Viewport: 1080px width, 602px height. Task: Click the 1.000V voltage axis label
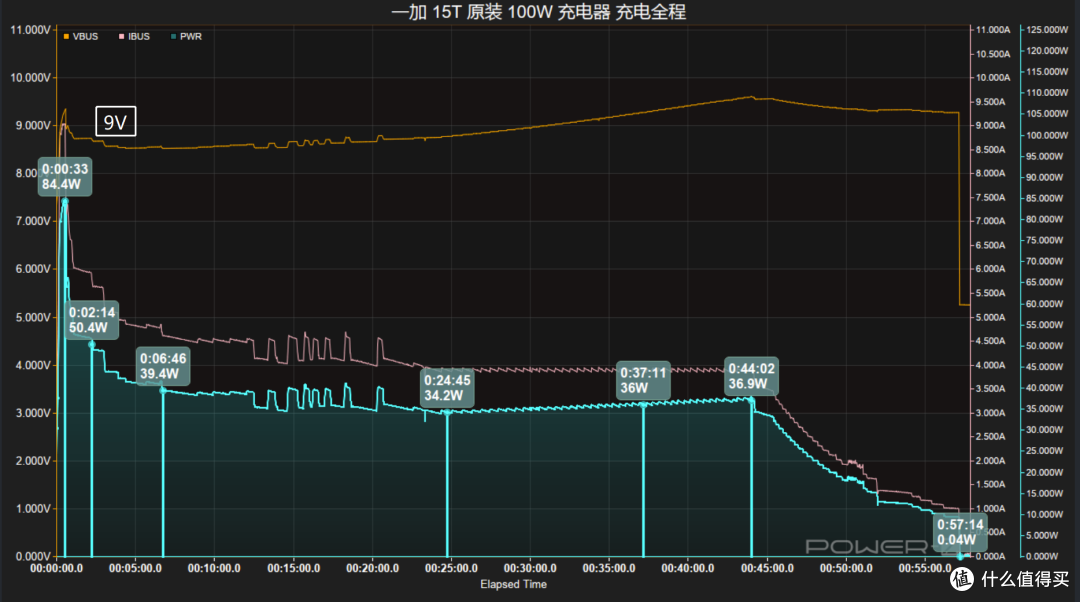coord(33,508)
